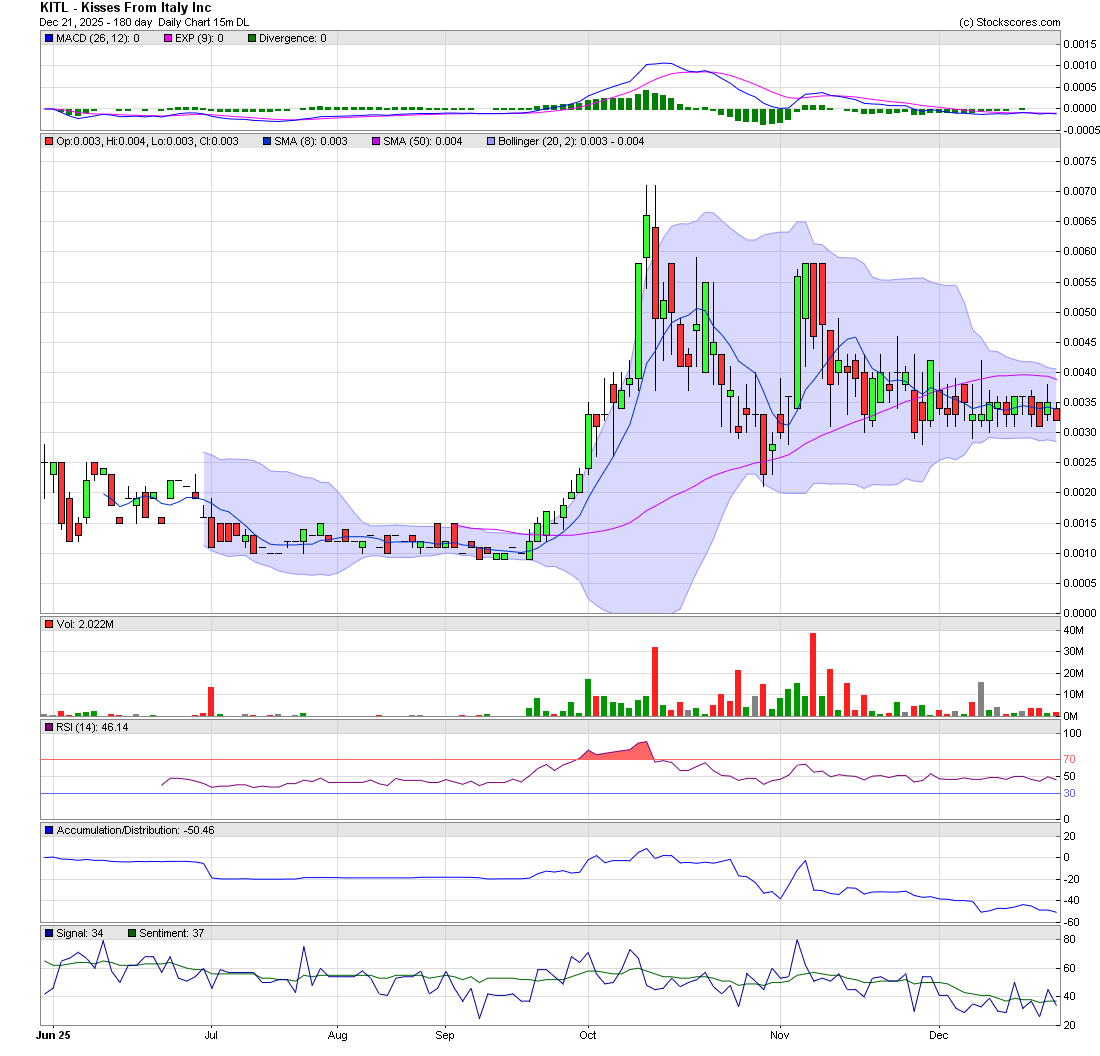Click the 80 Signal panel axis label

pos(1070,940)
